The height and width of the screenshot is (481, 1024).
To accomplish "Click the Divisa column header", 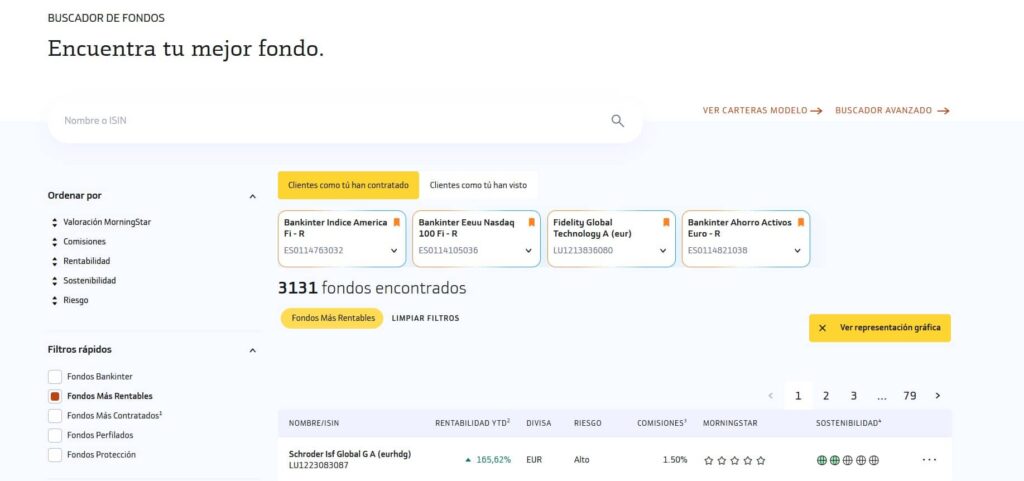I will click(539, 424).
